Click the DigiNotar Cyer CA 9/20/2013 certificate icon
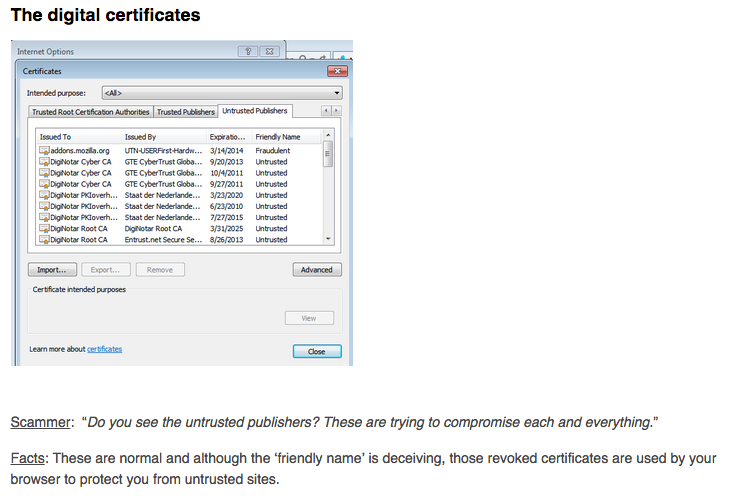This screenshot has width=729, height=500. click(x=43, y=162)
